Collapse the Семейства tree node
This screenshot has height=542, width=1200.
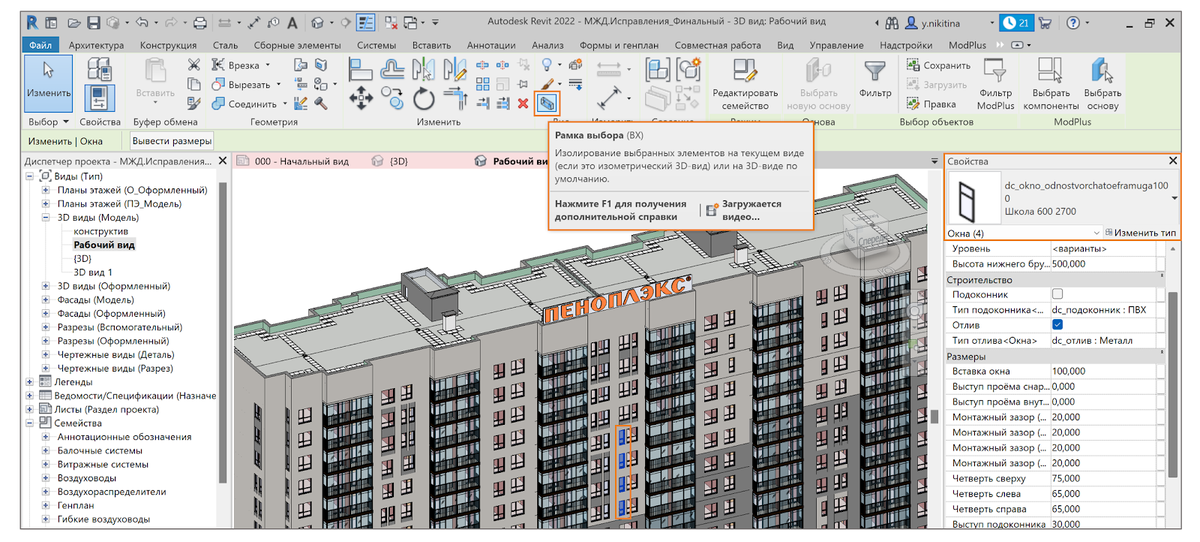pos(29,423)
